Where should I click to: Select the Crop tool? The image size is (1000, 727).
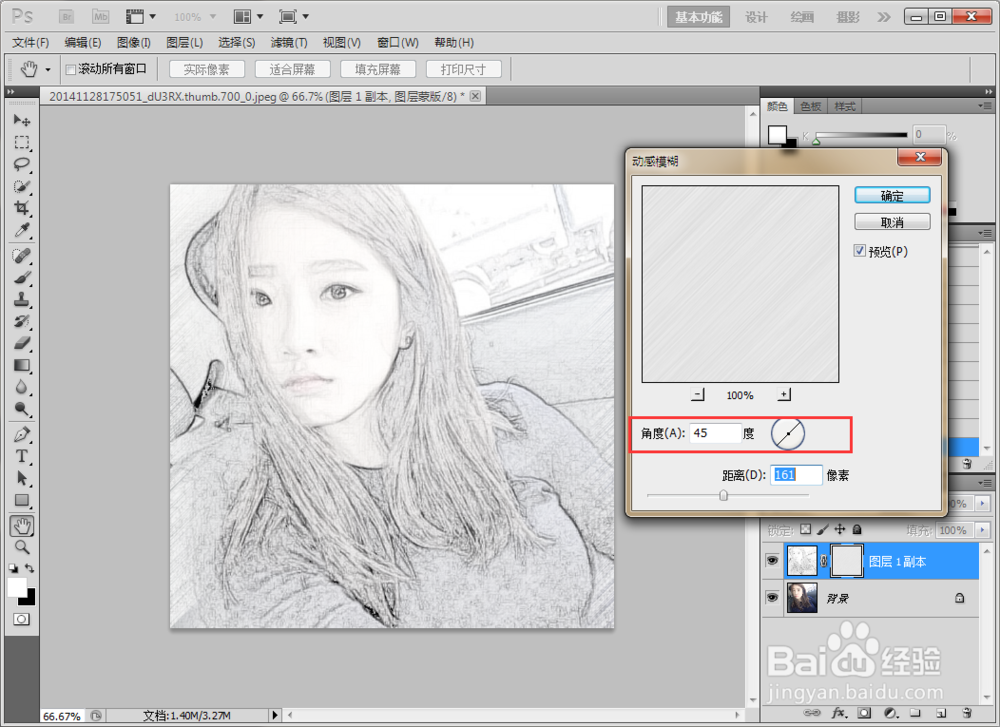pyautogui.click(x=22, y=208)
